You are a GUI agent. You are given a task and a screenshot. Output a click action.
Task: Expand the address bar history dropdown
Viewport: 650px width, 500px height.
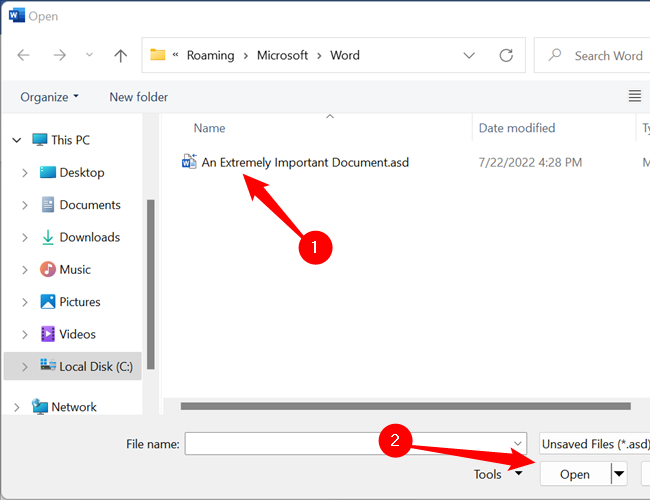469,55
